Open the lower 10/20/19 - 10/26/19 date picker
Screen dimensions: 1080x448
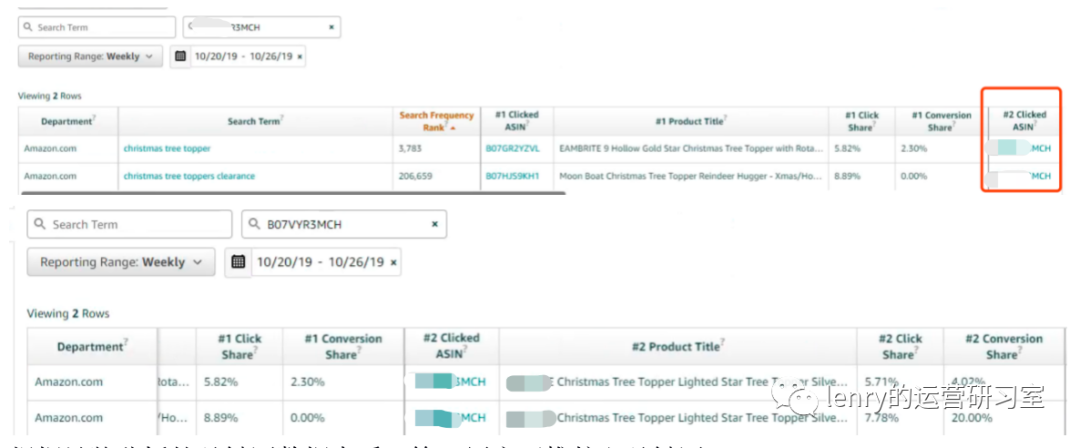click(320, 262)
